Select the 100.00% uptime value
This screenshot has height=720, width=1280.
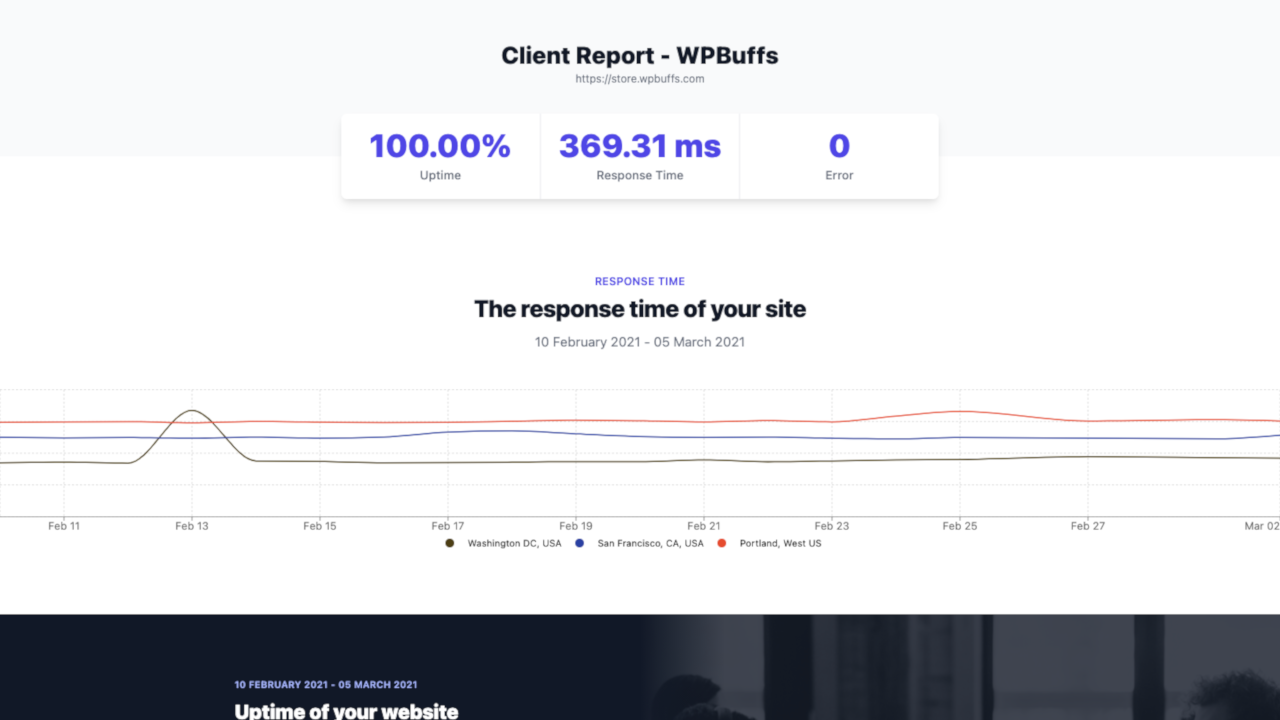[440, 146]
